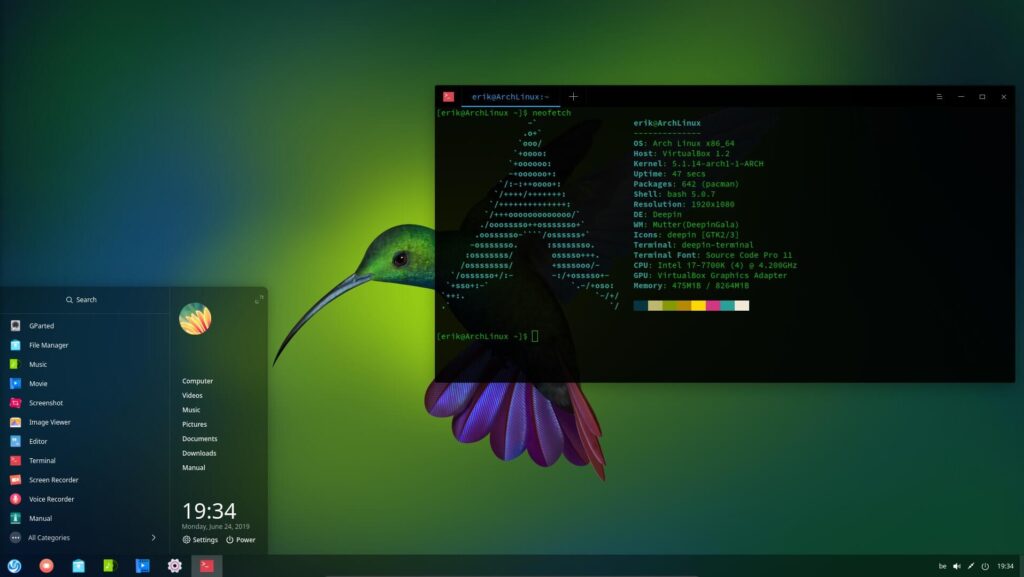
Task: Open a new terminal tab with the plus button
Action: [573, 96]
